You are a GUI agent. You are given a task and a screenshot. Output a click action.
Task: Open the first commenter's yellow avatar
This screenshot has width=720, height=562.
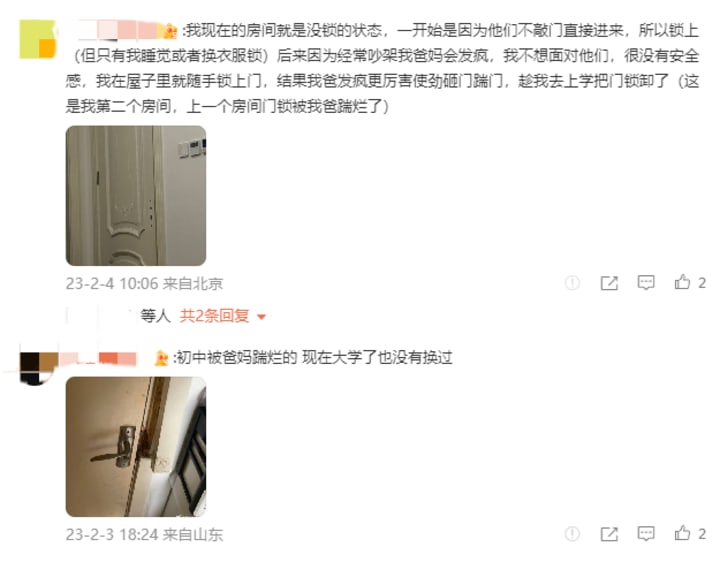(38, 39)
